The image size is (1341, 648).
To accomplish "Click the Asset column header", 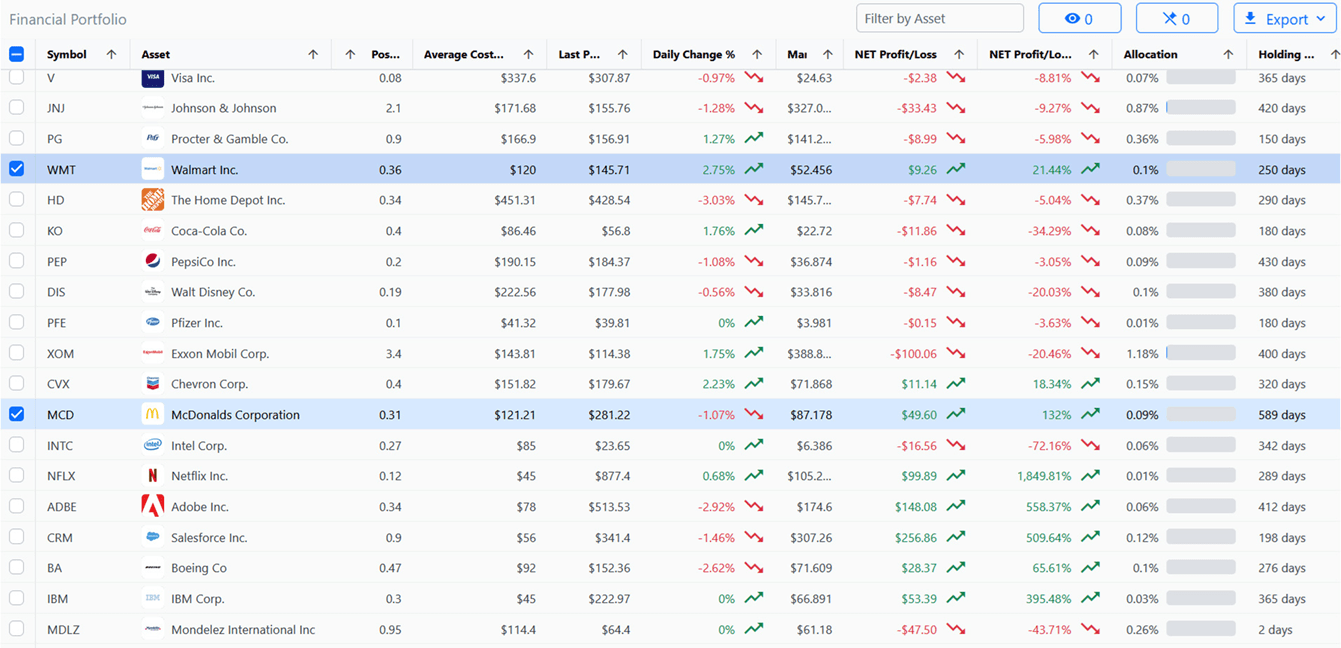I will pos(156,54).
